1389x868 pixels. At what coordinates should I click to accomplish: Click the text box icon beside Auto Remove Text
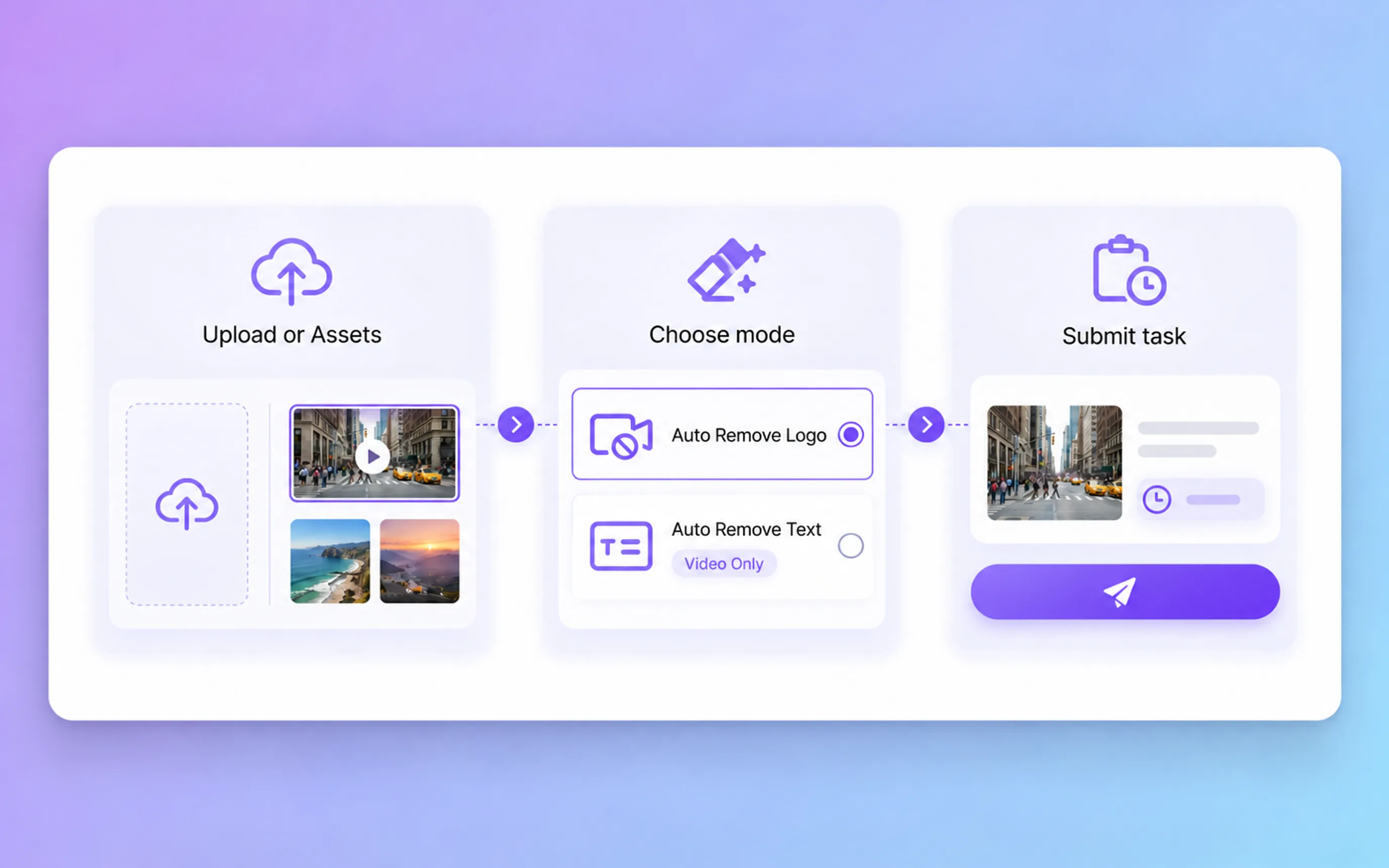point(621,546)
